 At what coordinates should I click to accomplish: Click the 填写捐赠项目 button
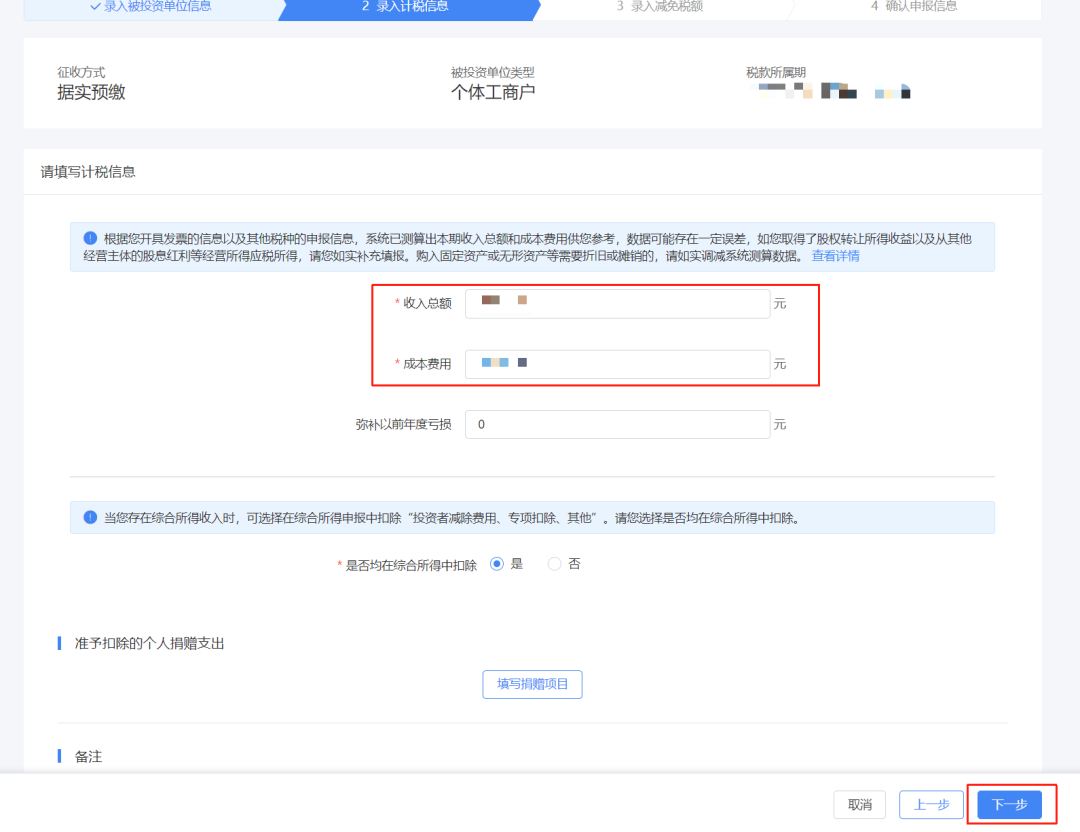tap(532, 684)
